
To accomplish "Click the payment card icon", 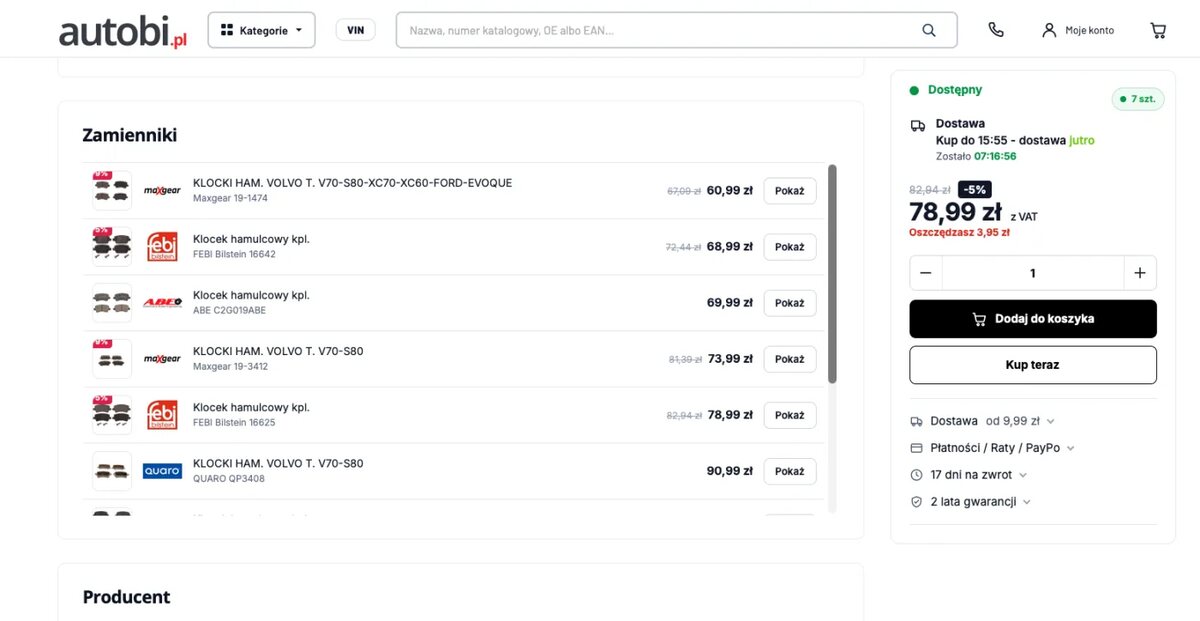I will tap(916, 448).
